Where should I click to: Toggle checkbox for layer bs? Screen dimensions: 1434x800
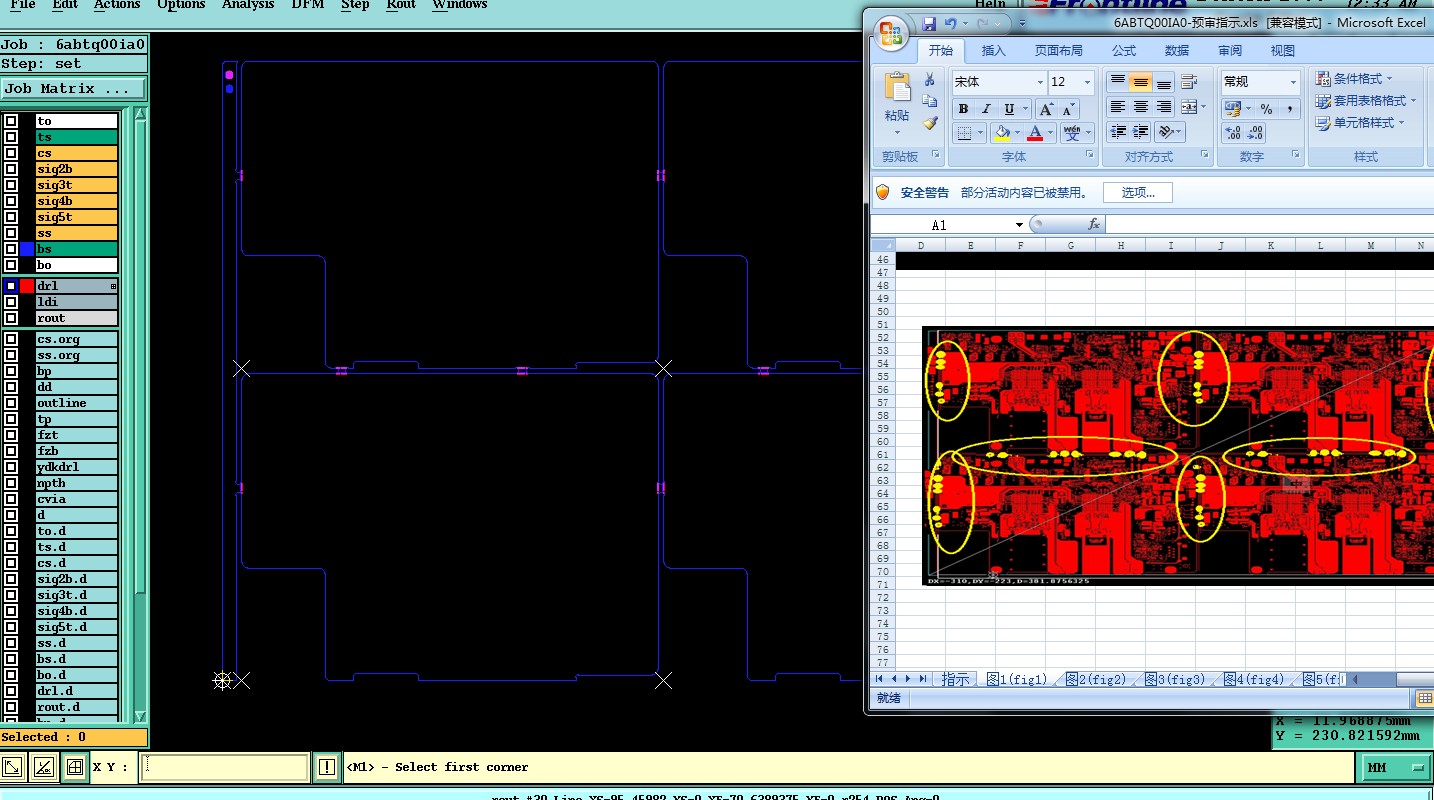point(11,249)
